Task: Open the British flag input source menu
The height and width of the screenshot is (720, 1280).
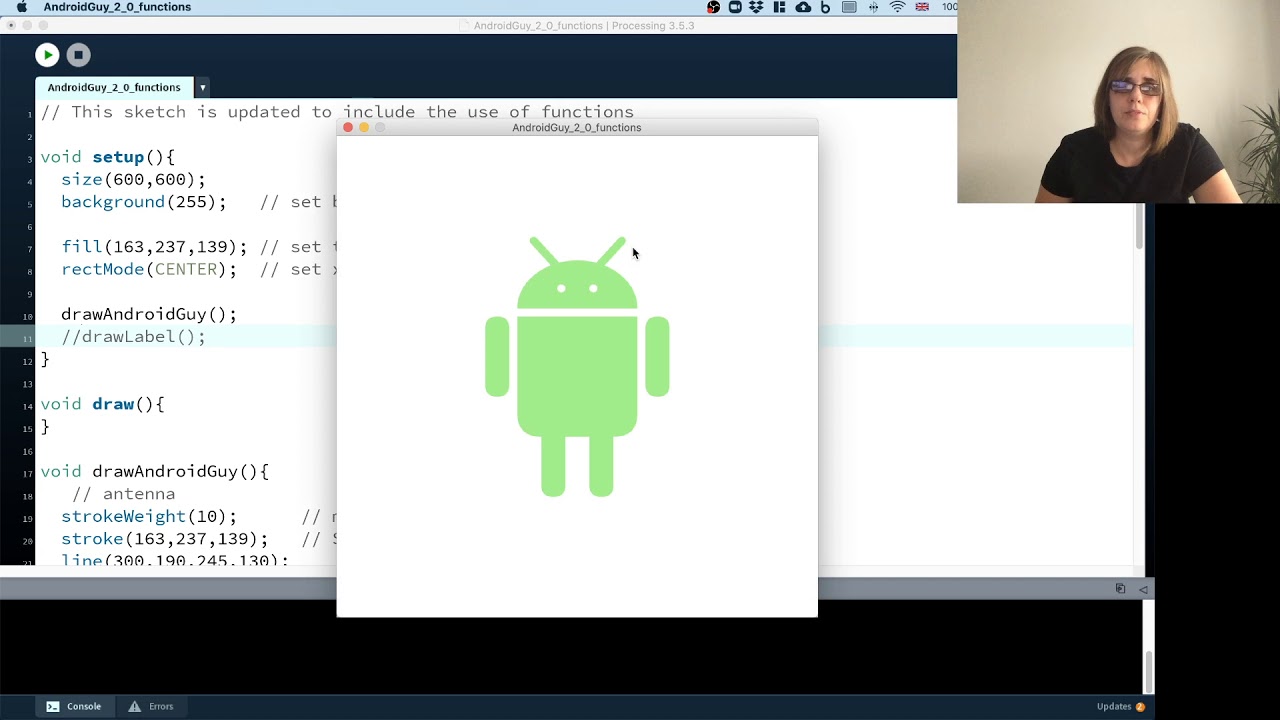Action: [x=922, y=7]
